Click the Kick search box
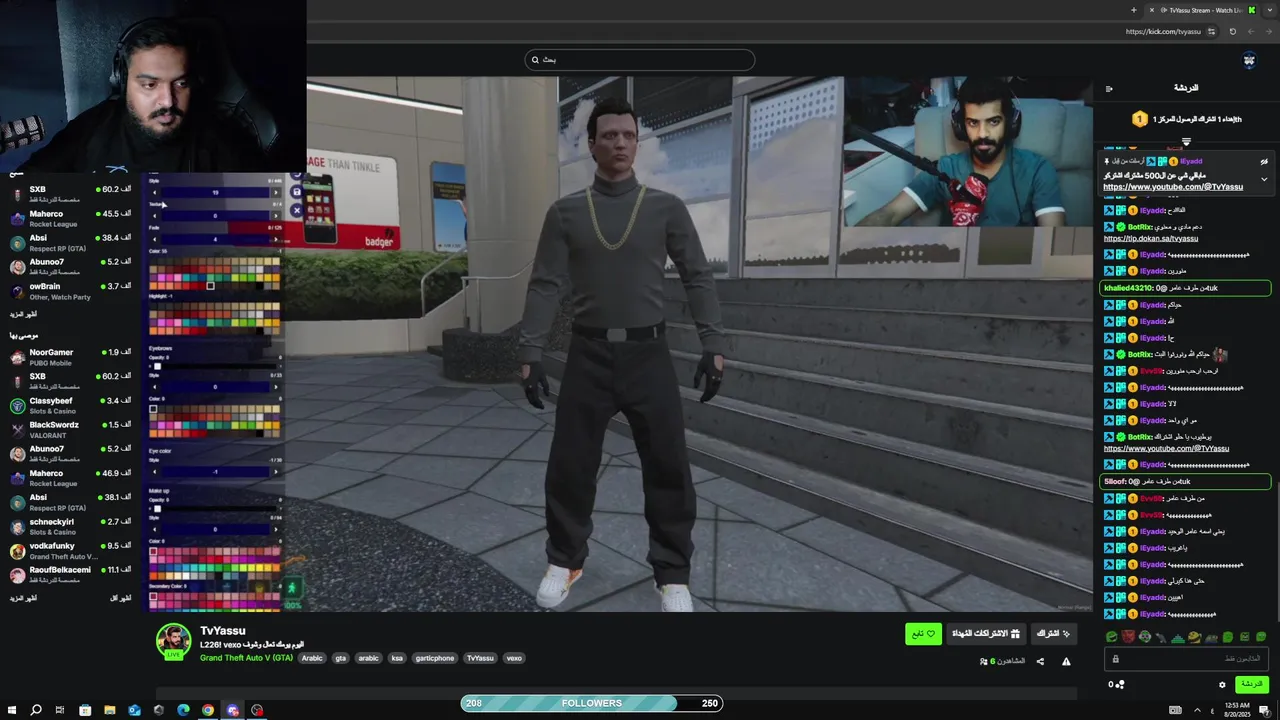Image resolution: width=1280 pixels, height=720 pixels. (x=640, y=60)
